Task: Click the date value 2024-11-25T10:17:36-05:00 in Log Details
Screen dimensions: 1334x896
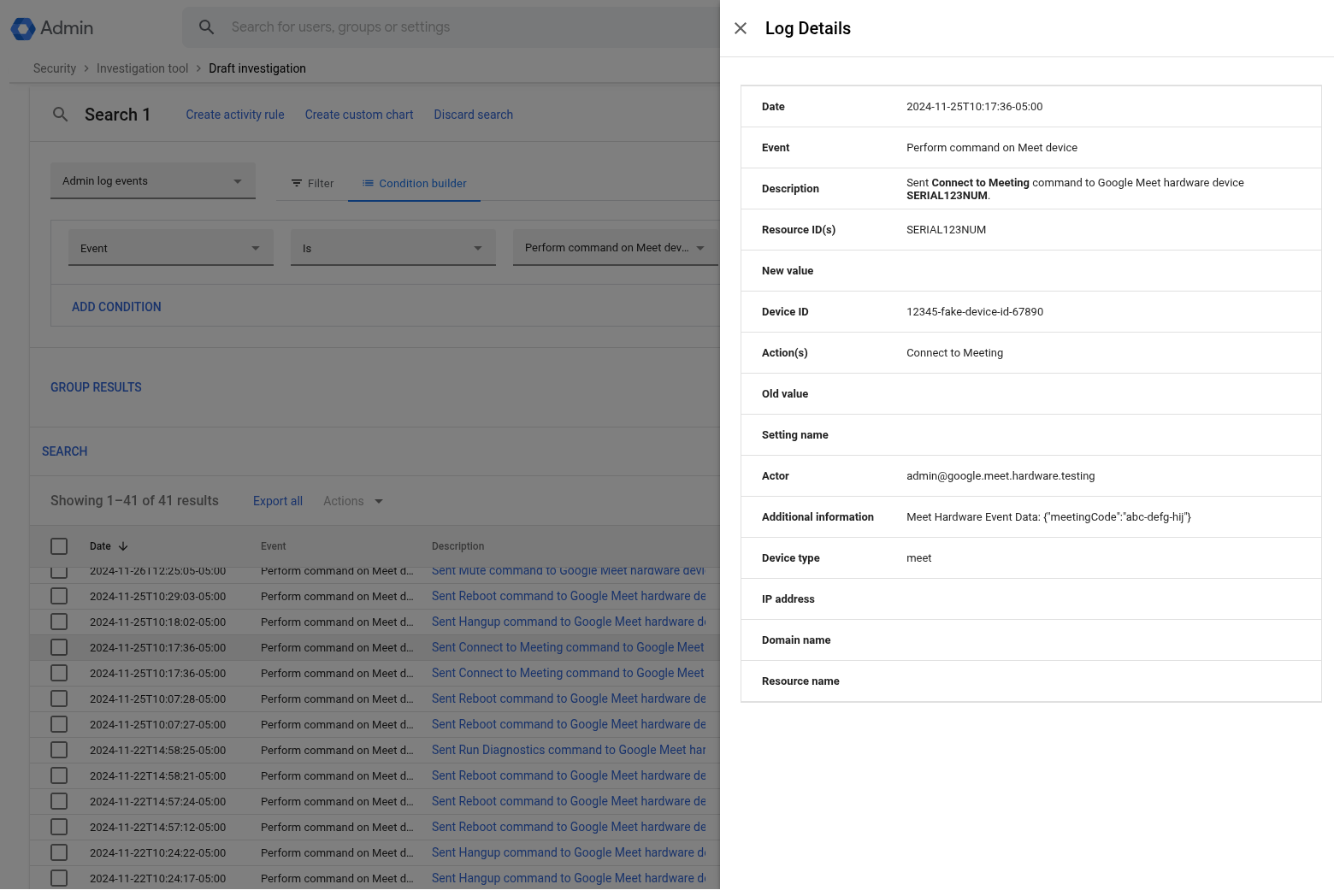Action: click(x=974, y=107)
